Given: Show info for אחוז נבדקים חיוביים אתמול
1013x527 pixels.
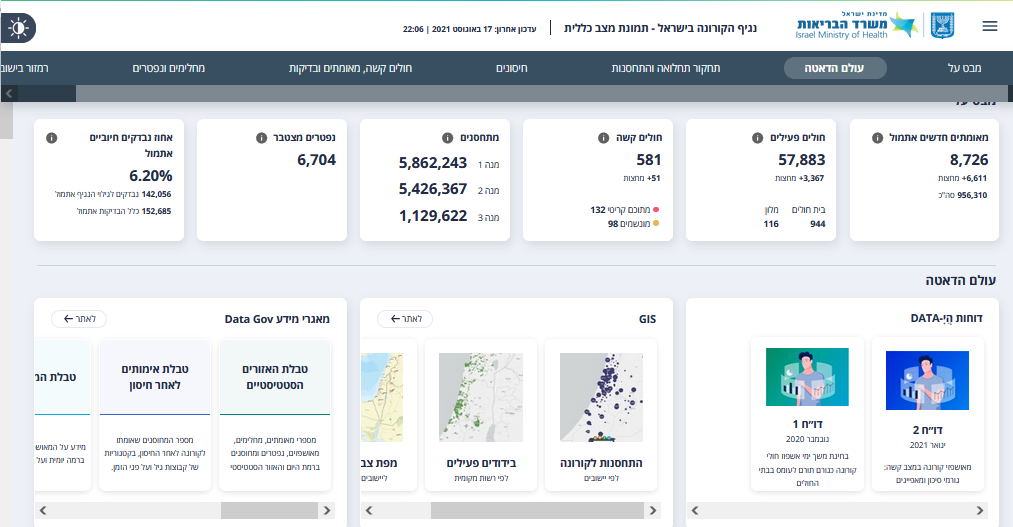Looking at the screenshot, I should tap(52, 138).
